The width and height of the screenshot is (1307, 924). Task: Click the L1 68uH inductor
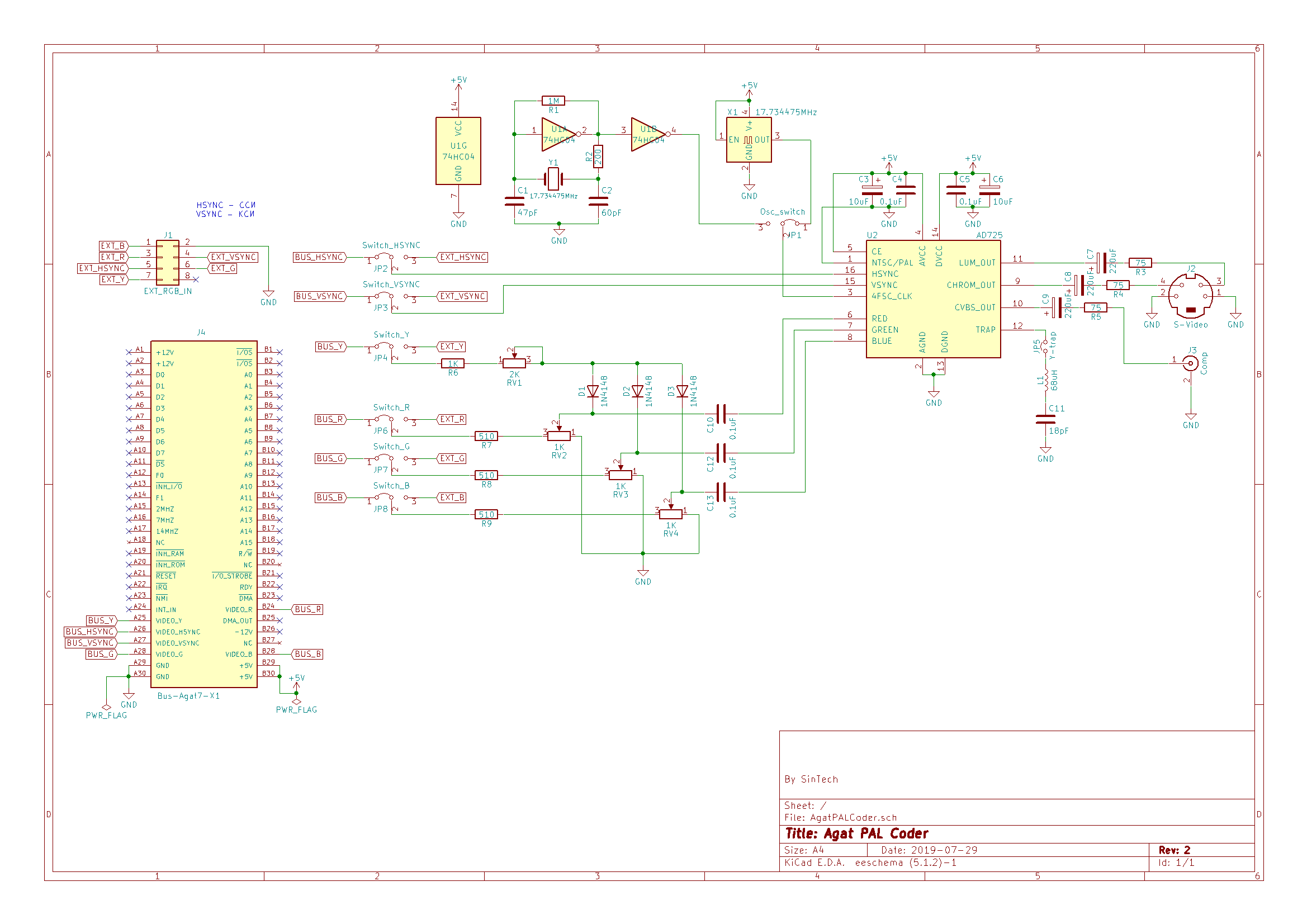[x=1045, y=380]
